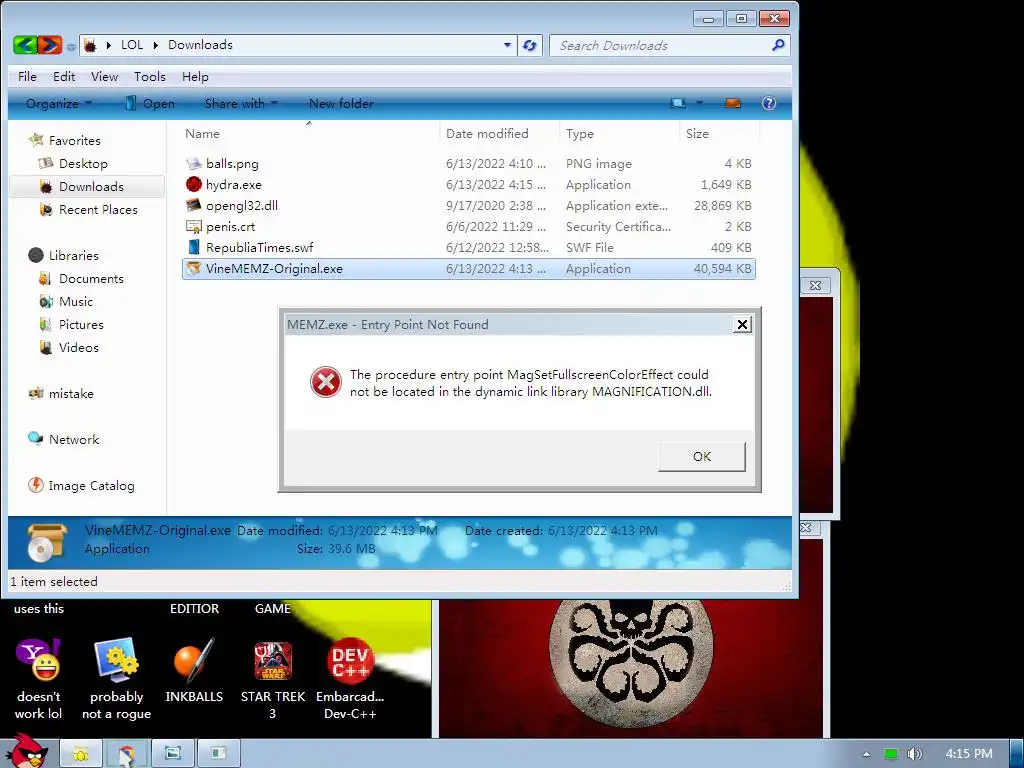Screen dimensions: 1024x768
Task: Click VineMEMZ-Original.exe file icon
Action: 193,268
